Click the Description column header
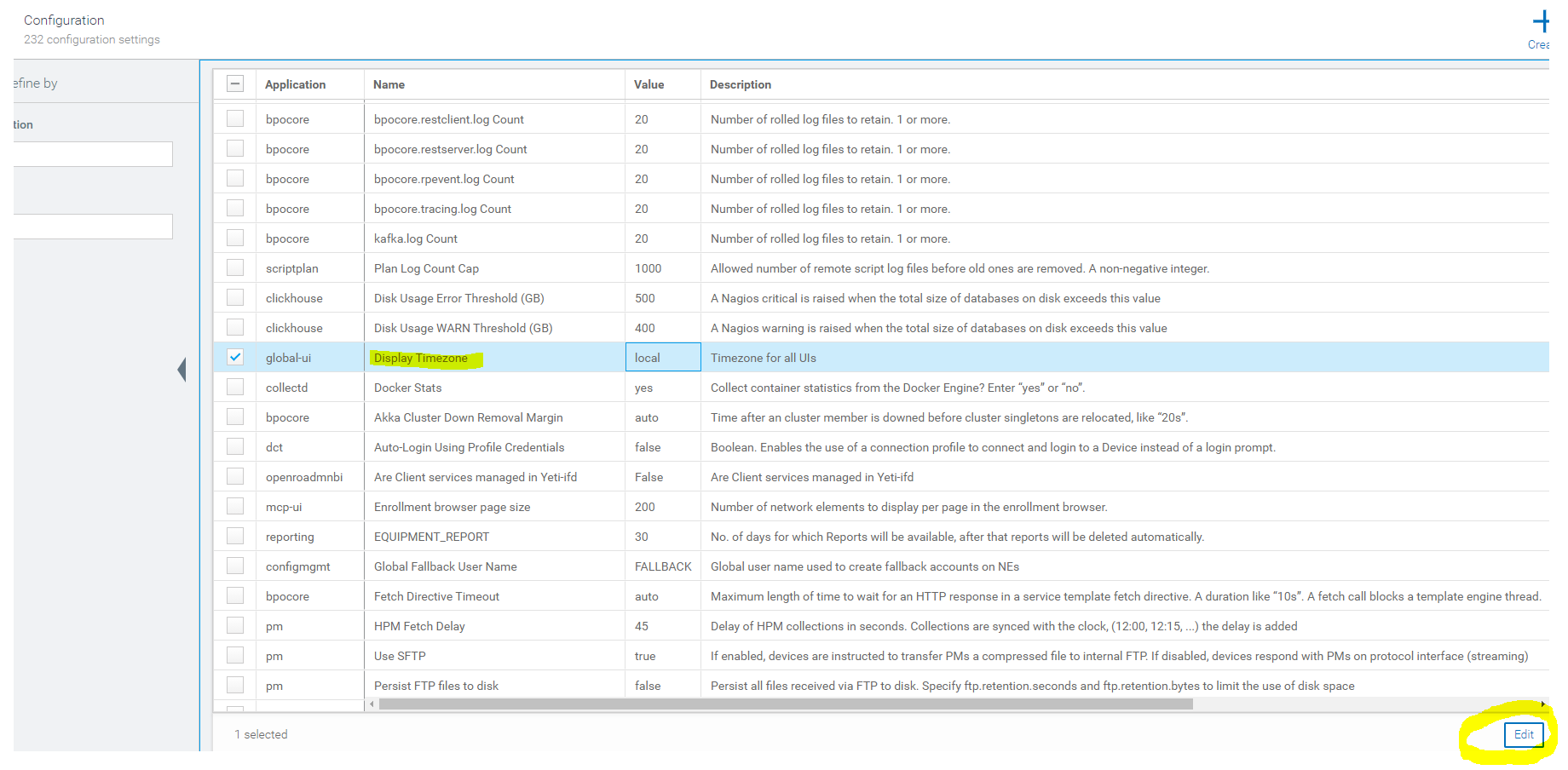 [740, 84]
